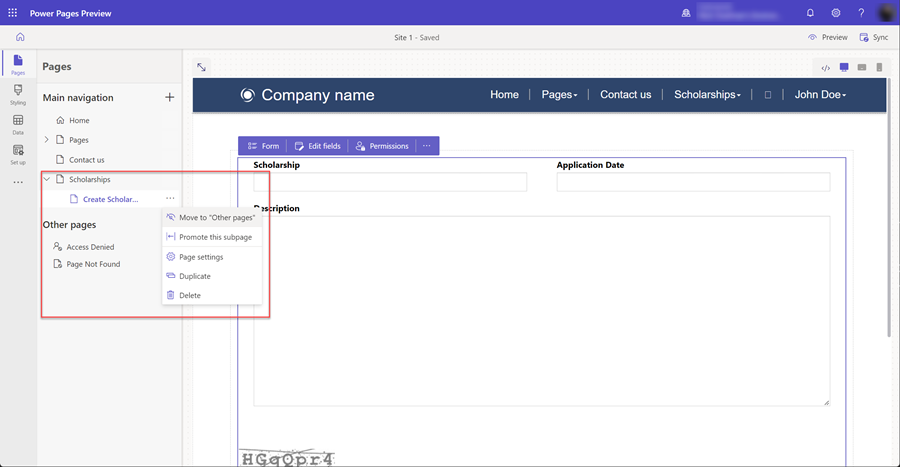Collapse the Scholarships tree node
Image resolution: width=900 pixels, height=467 pixels.
pyautogui.click(x=47, y=179)
